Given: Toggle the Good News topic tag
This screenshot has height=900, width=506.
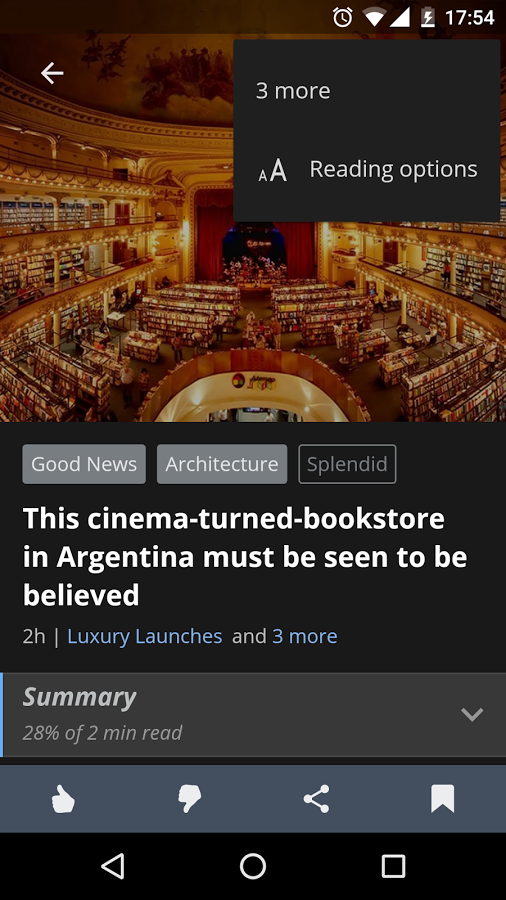Looking at the screenshot, I should [84, 464].
